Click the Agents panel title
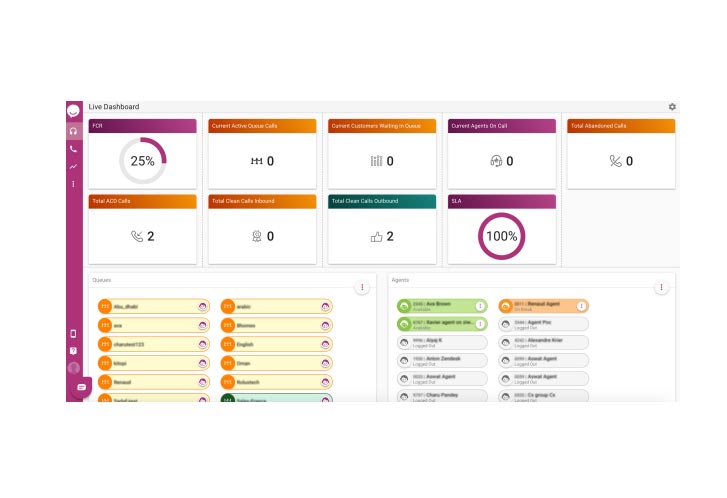This screenshot has width=727, height=498. 400,280
